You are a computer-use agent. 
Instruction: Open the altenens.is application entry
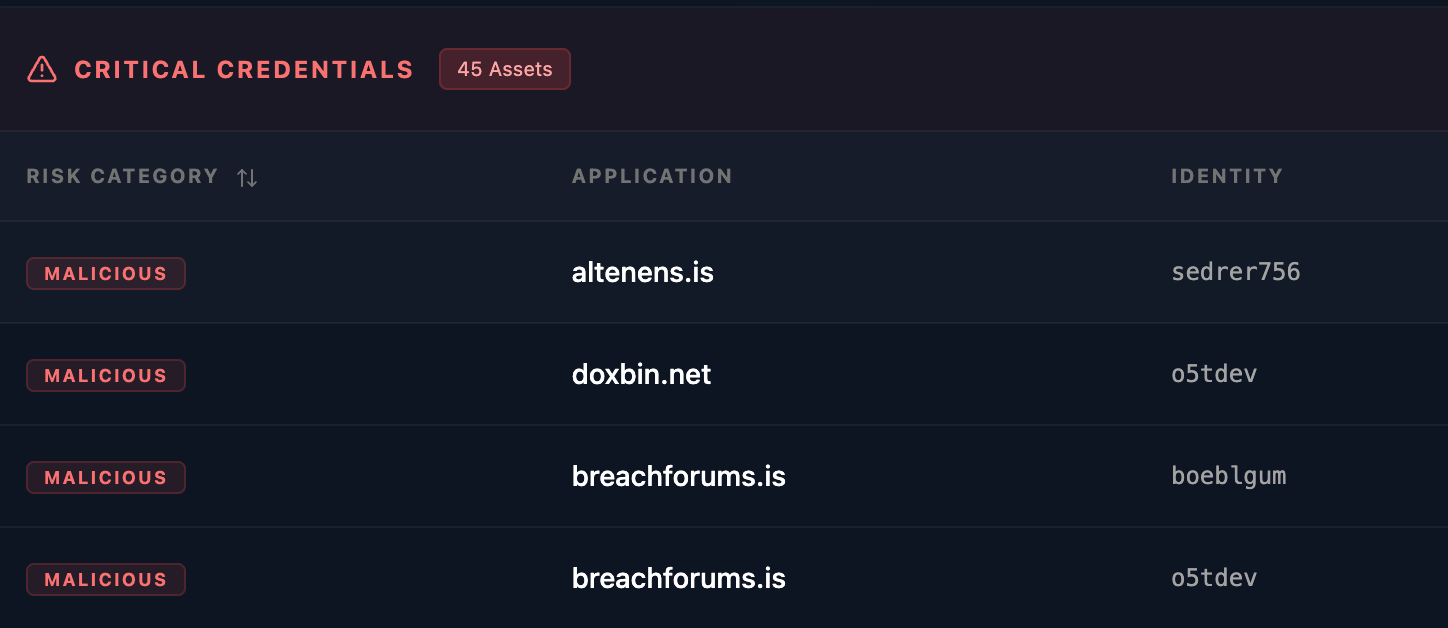coord(642,272)
